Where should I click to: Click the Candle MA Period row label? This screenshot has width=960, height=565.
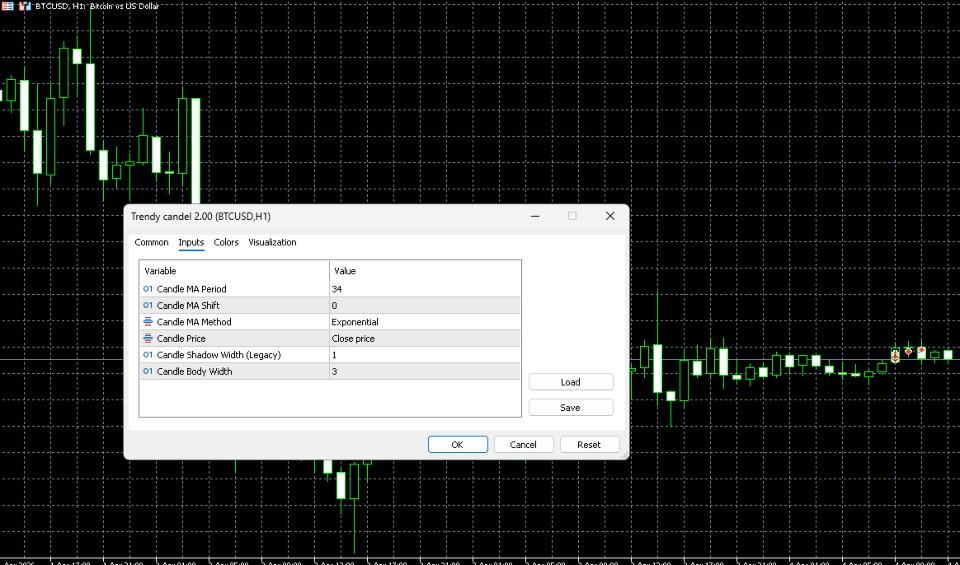192,289
